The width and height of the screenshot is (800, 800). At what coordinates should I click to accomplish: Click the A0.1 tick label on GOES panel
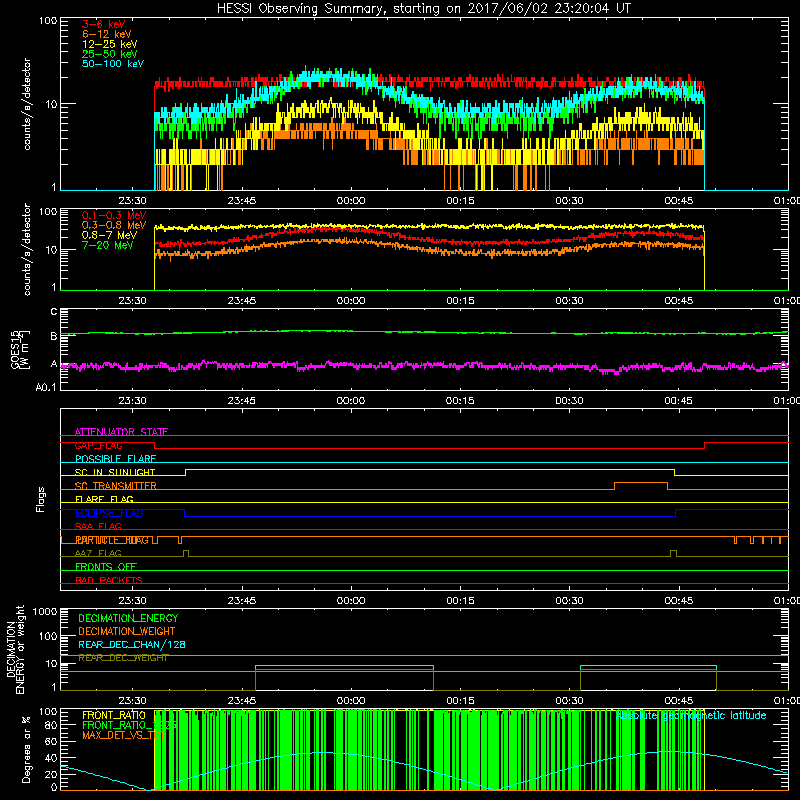point(46,387)
